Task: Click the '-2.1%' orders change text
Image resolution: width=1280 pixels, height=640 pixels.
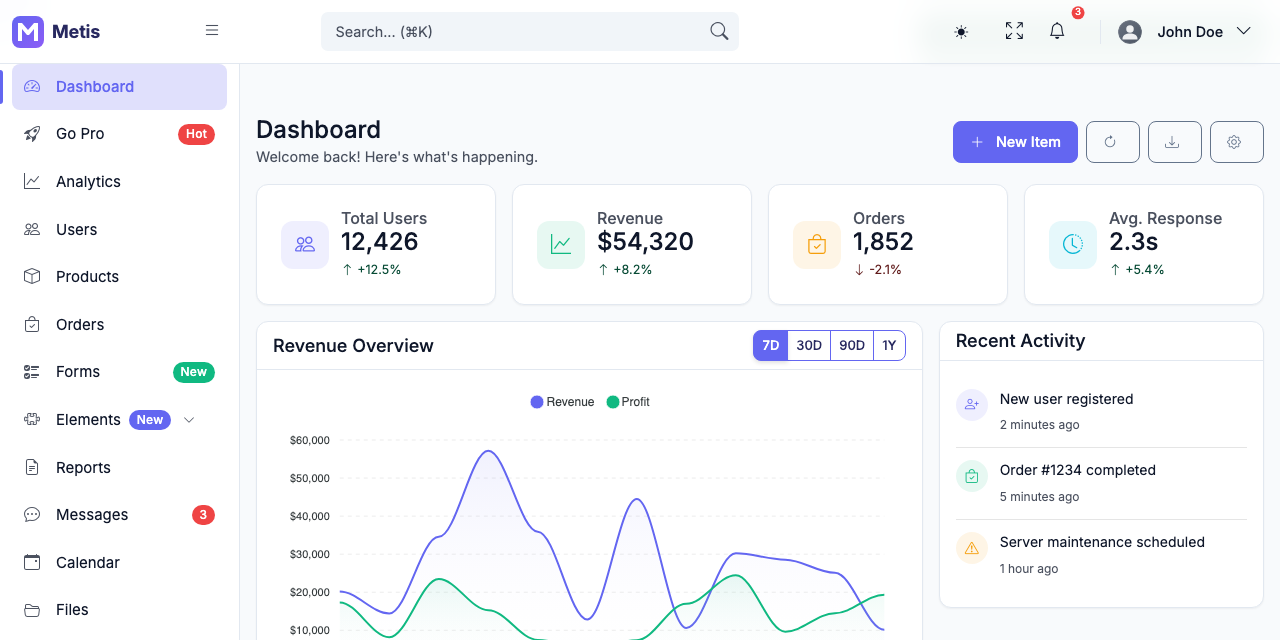Action: coord(885,270)
